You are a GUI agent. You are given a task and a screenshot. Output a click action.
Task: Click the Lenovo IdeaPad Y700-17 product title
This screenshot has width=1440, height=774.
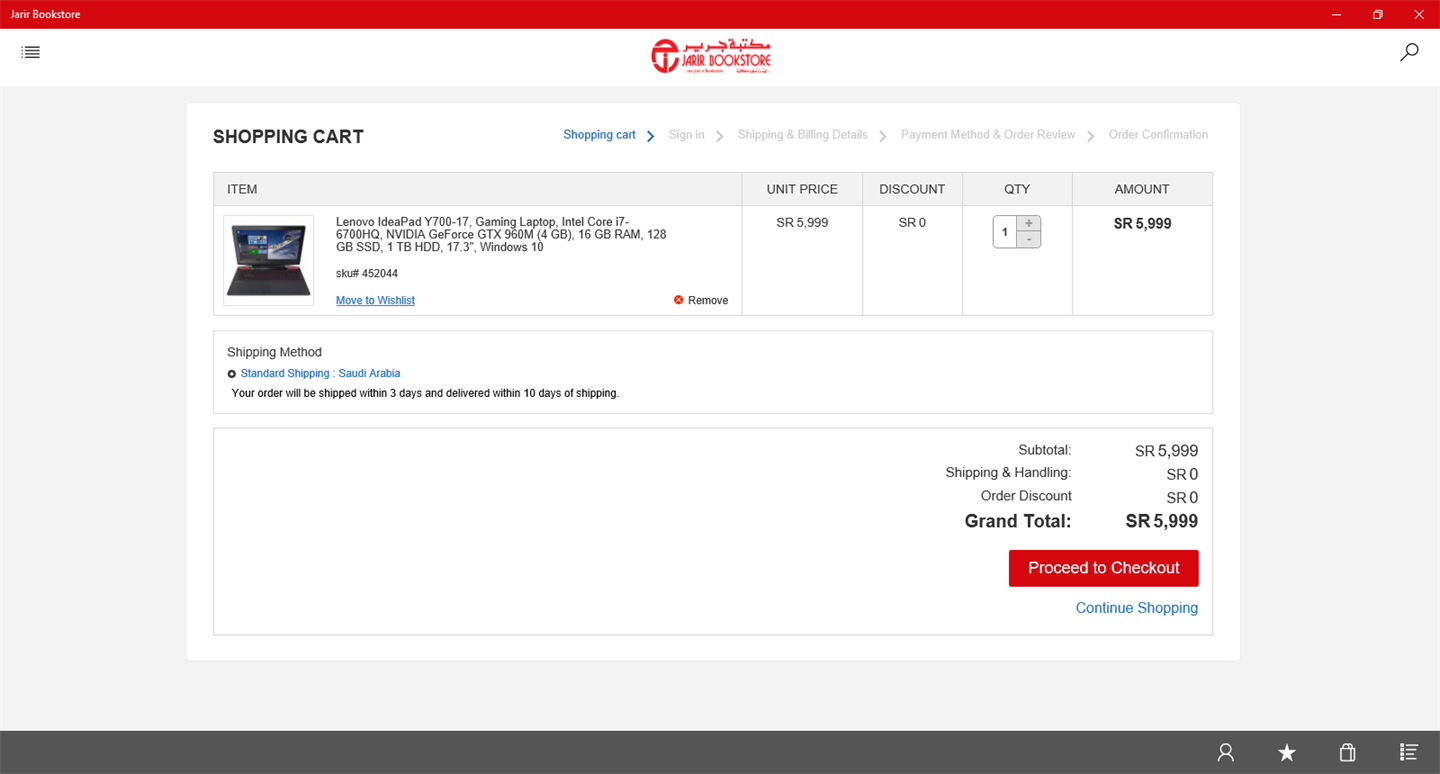501,234
